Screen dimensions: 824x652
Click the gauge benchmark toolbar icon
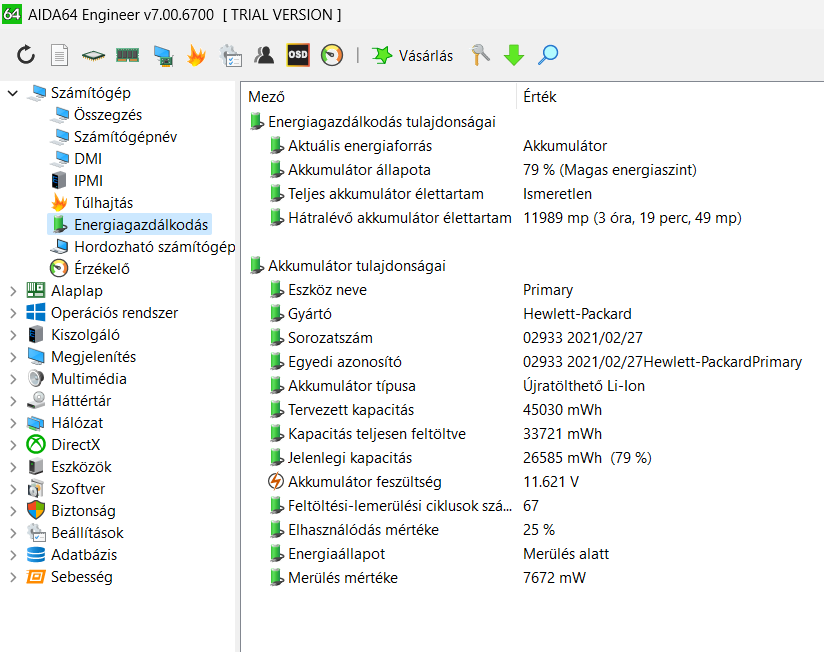[x=332, y=55]
